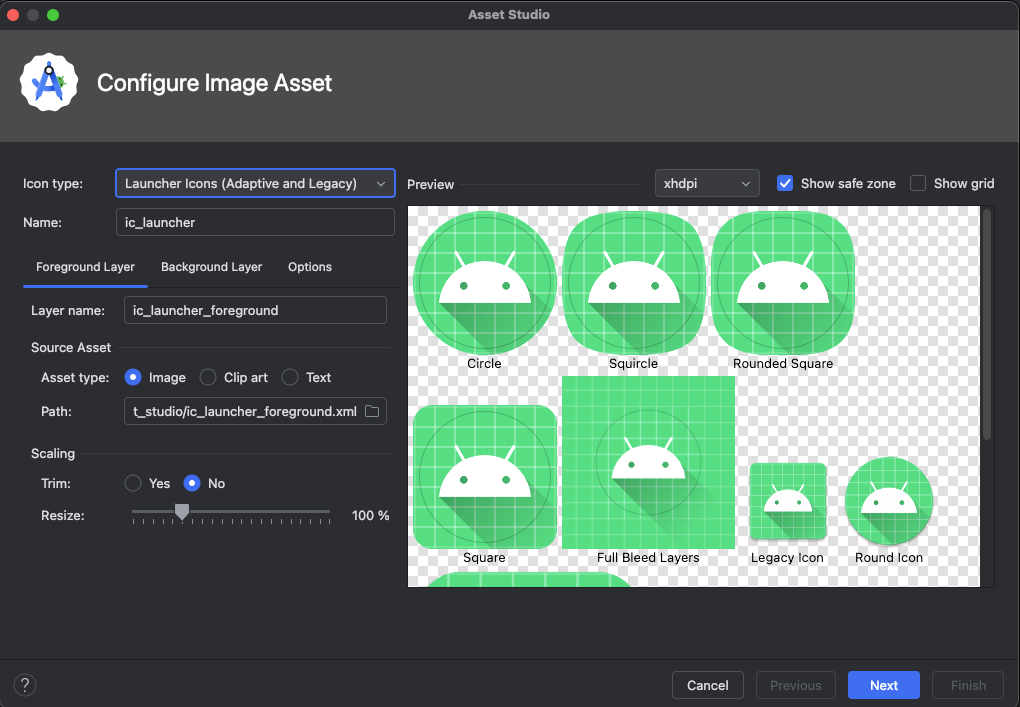Enable the Show grid checkbox
This screenshot has height=707, width=1020.
(918, 183)
